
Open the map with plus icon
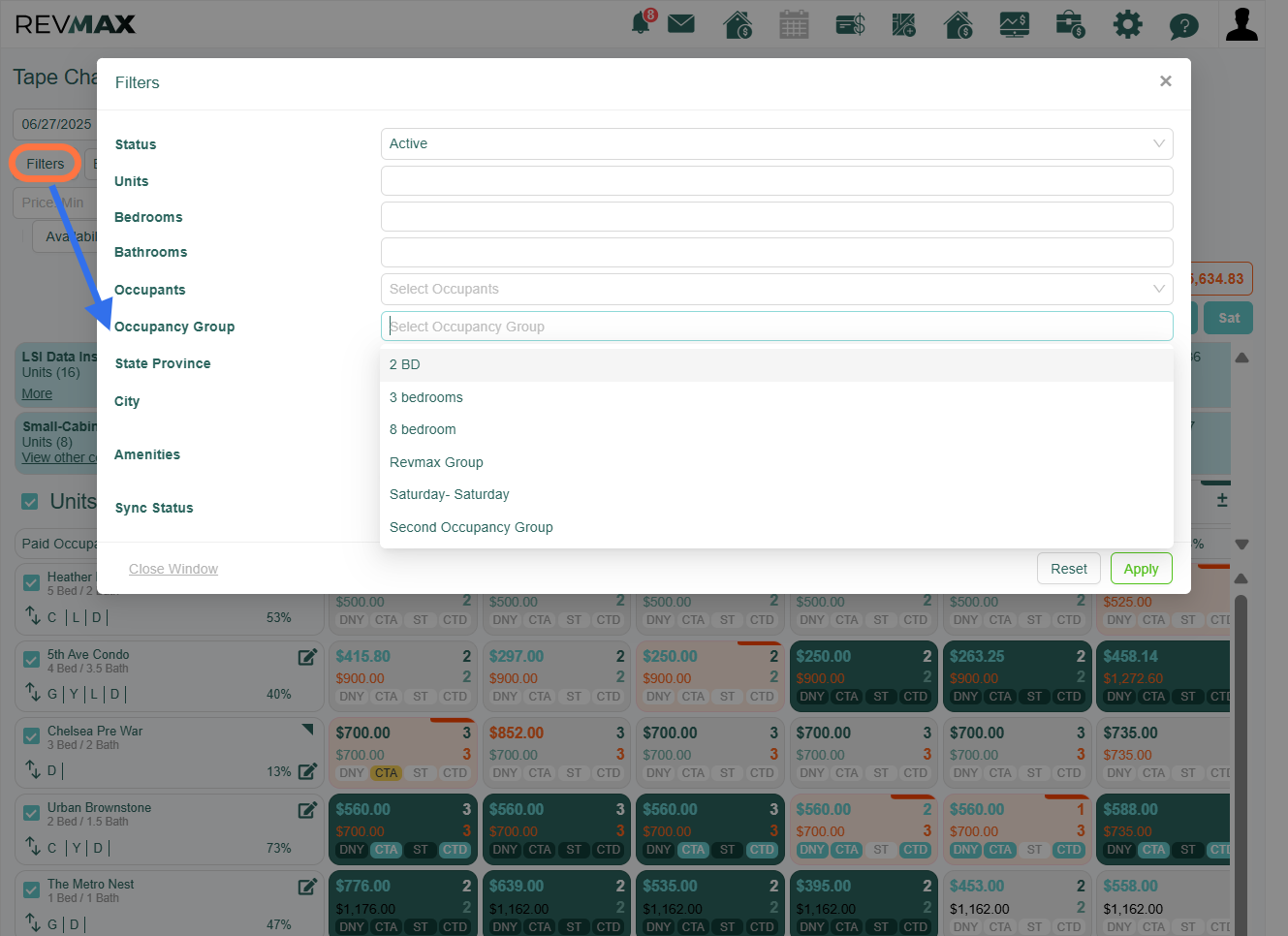[904, 24]
